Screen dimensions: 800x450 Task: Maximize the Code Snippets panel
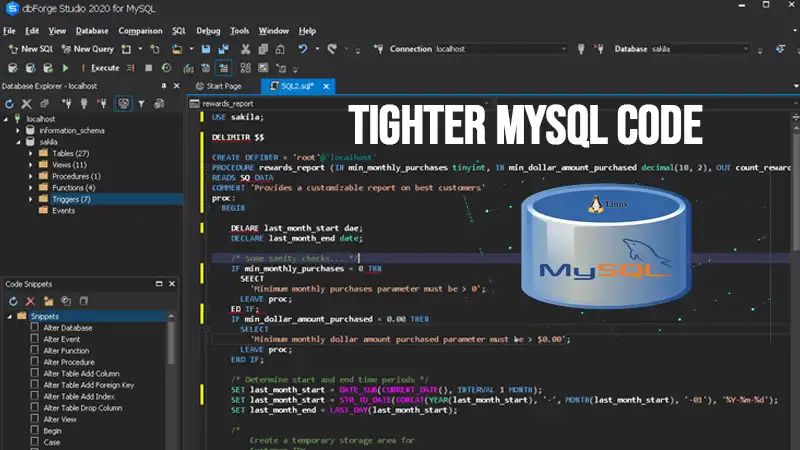(x=159, y=284)
